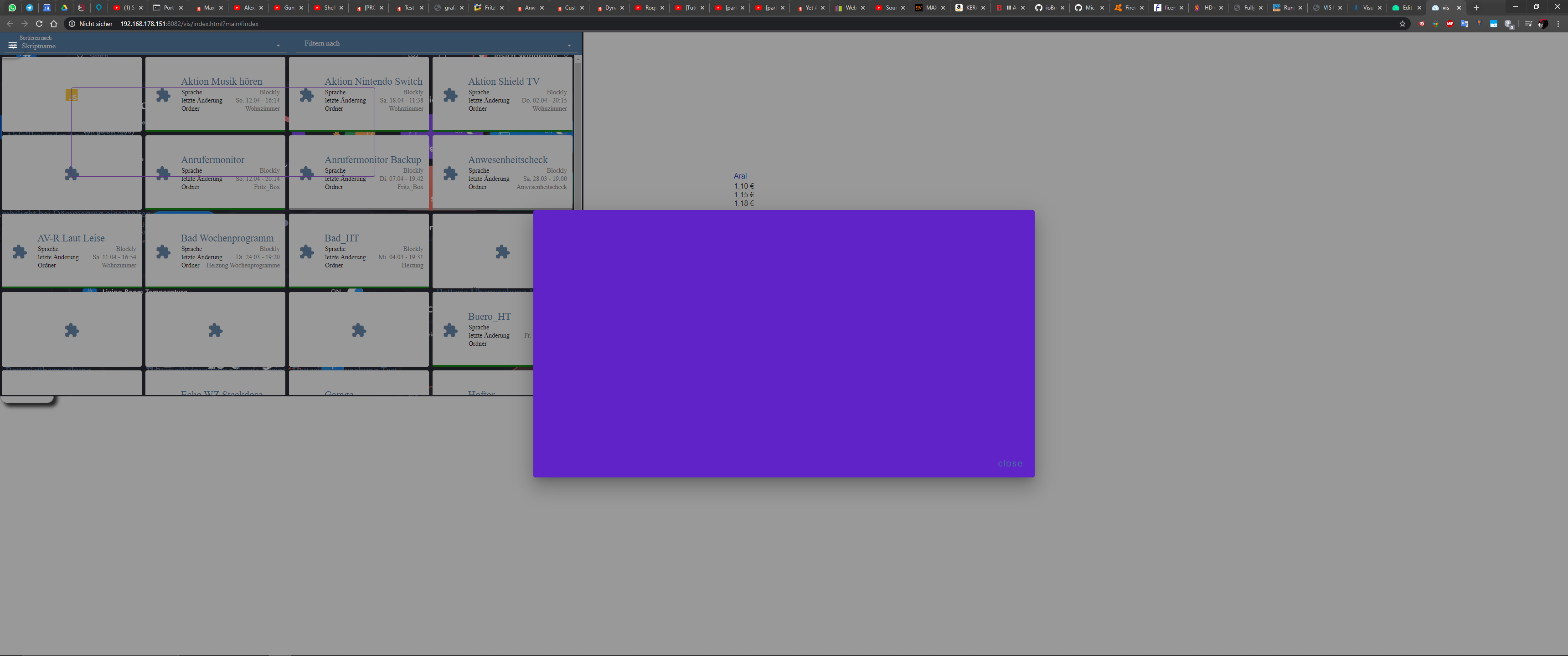Open a new browser tab

coord(1476,8)
